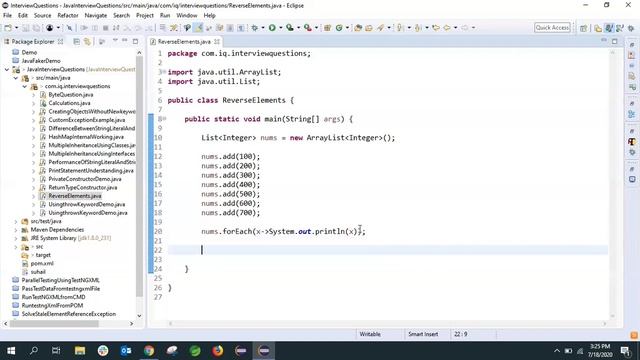640x360 pixels.
Task: Toggle code folding at main method line 8
Action: (164, 119)
